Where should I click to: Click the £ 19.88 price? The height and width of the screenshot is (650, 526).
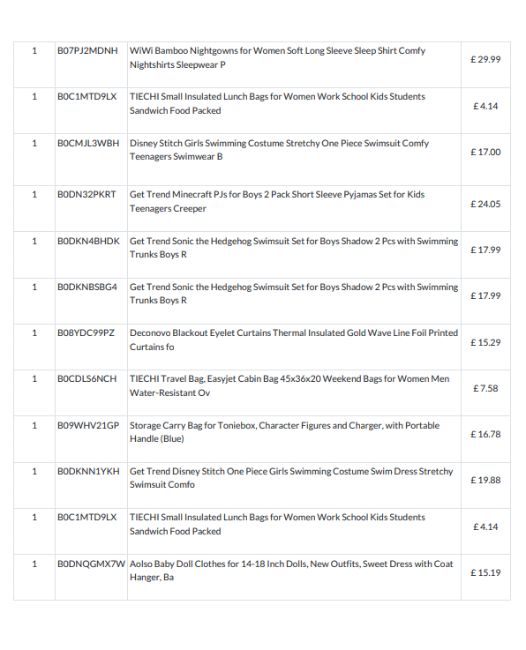tap(485, 480)
